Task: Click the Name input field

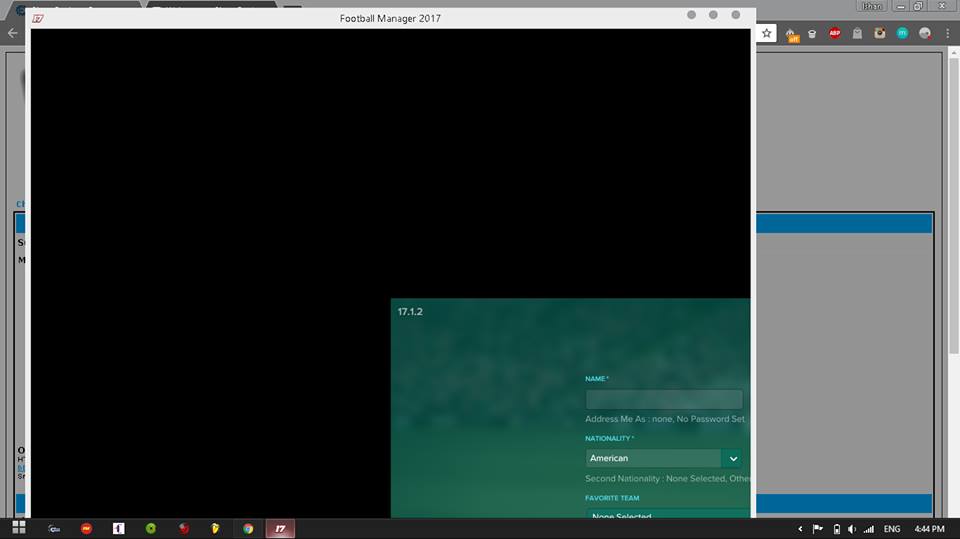Action: point(664,399)
